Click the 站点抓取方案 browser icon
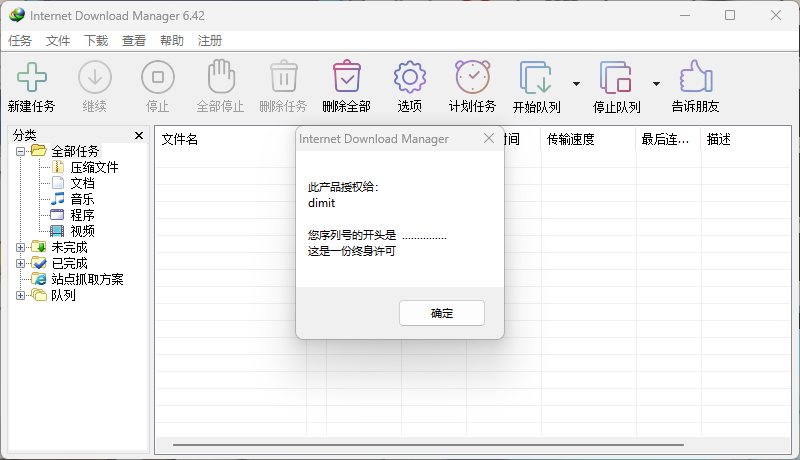 pyautogui.click(x=39, y=279)
